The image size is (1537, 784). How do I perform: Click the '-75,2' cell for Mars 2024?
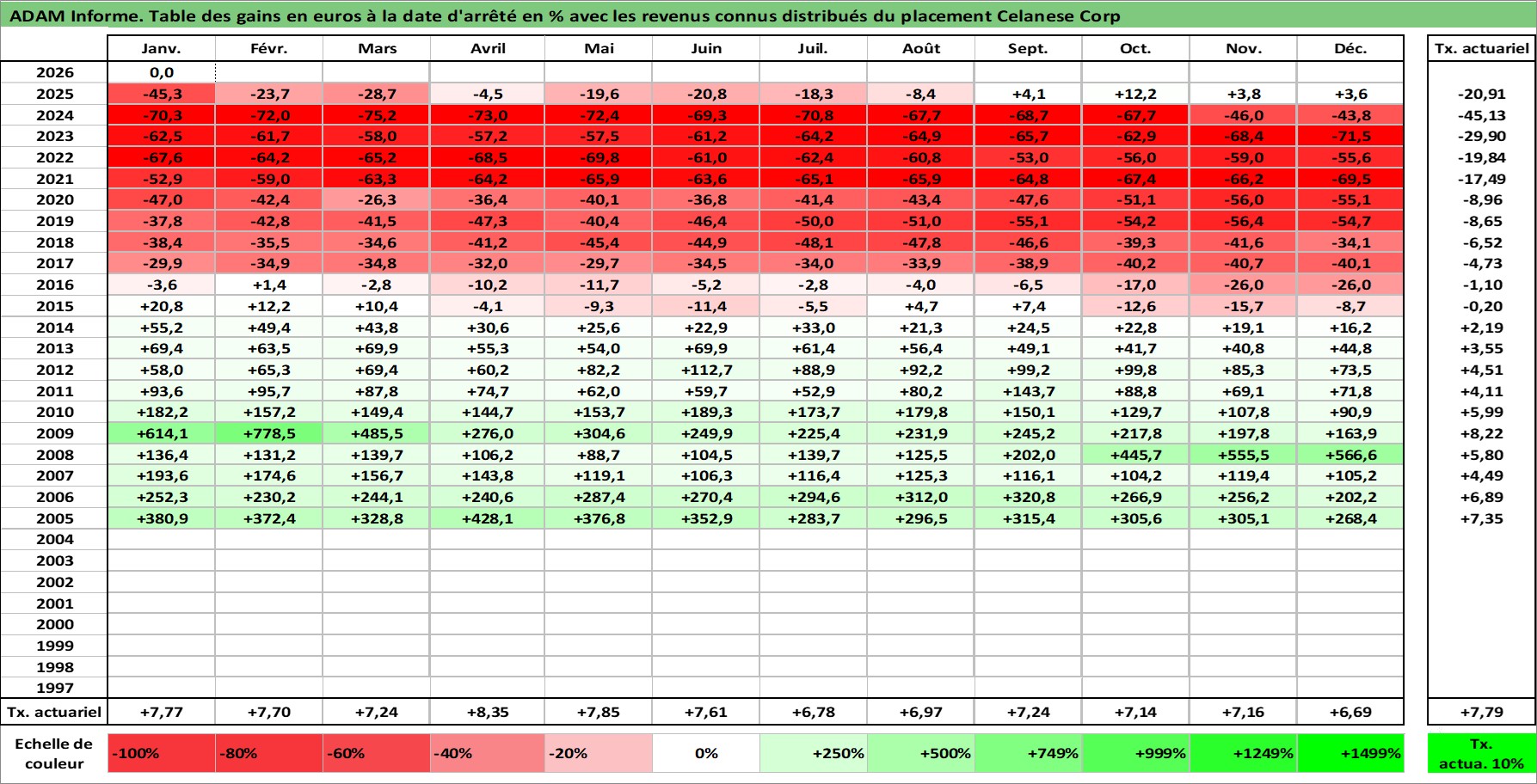point(376,115)
